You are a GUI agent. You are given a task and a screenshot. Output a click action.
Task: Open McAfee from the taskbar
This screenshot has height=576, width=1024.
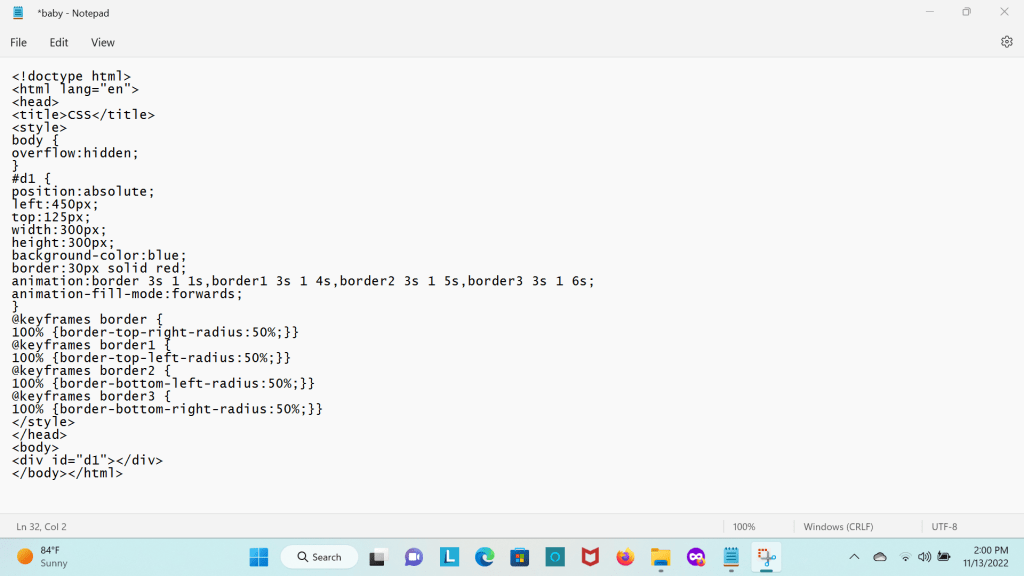click(590, 557)
